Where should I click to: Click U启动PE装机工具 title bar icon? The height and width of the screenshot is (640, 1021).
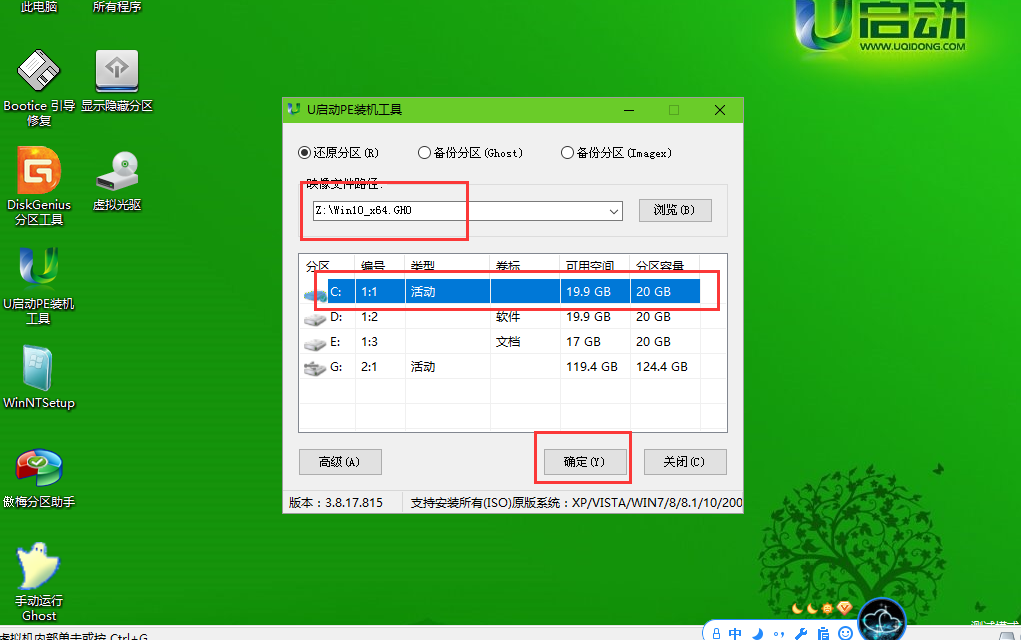click(294, 109)
